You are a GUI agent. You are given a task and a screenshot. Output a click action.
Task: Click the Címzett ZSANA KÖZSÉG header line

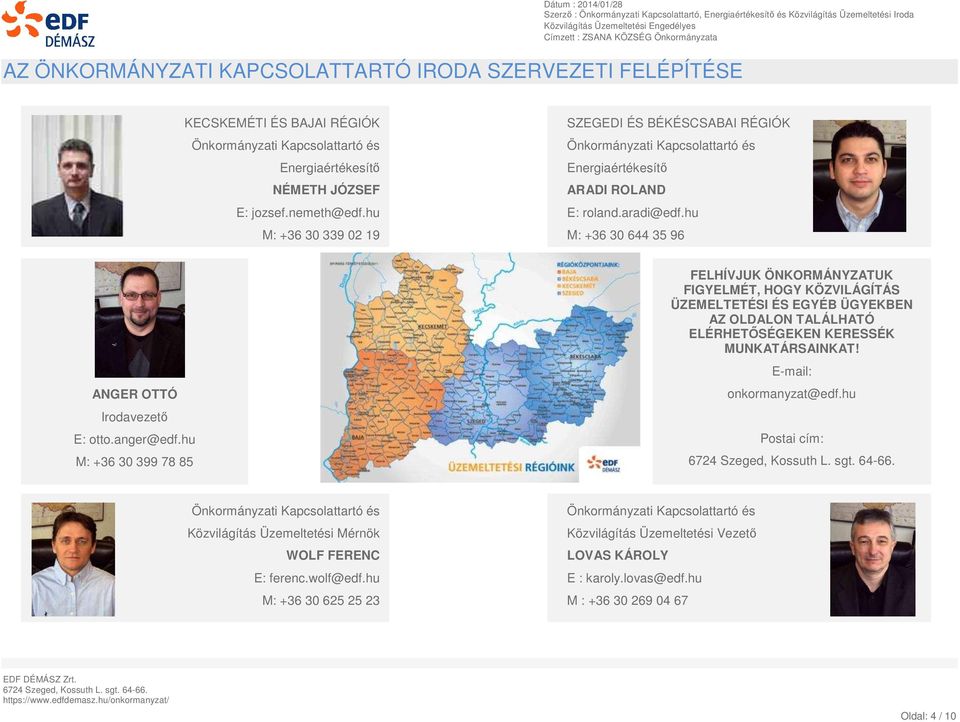(630, 37)
